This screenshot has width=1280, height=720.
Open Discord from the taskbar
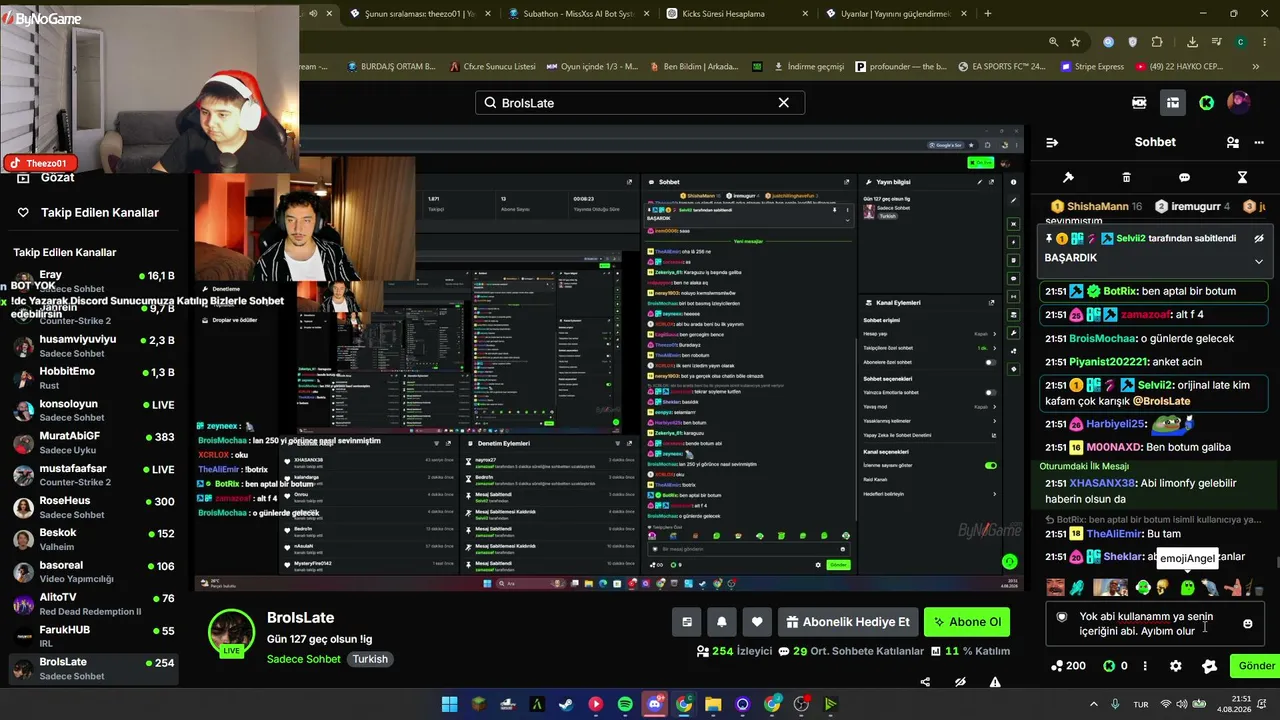coord(655,704)
